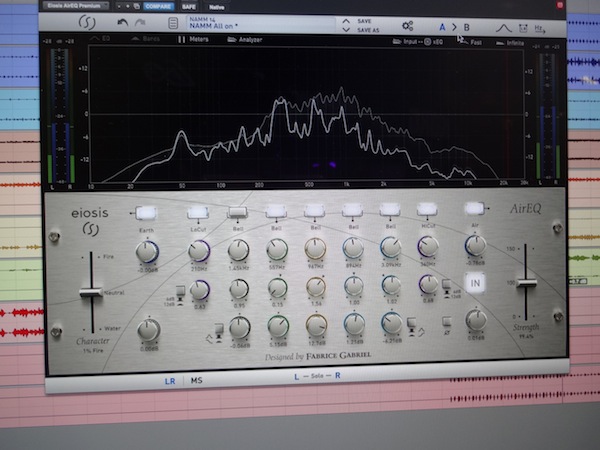Click the xEQ analyzer option
The width and height of the screenshot is (600, 450).
click(x=437, y=42)
